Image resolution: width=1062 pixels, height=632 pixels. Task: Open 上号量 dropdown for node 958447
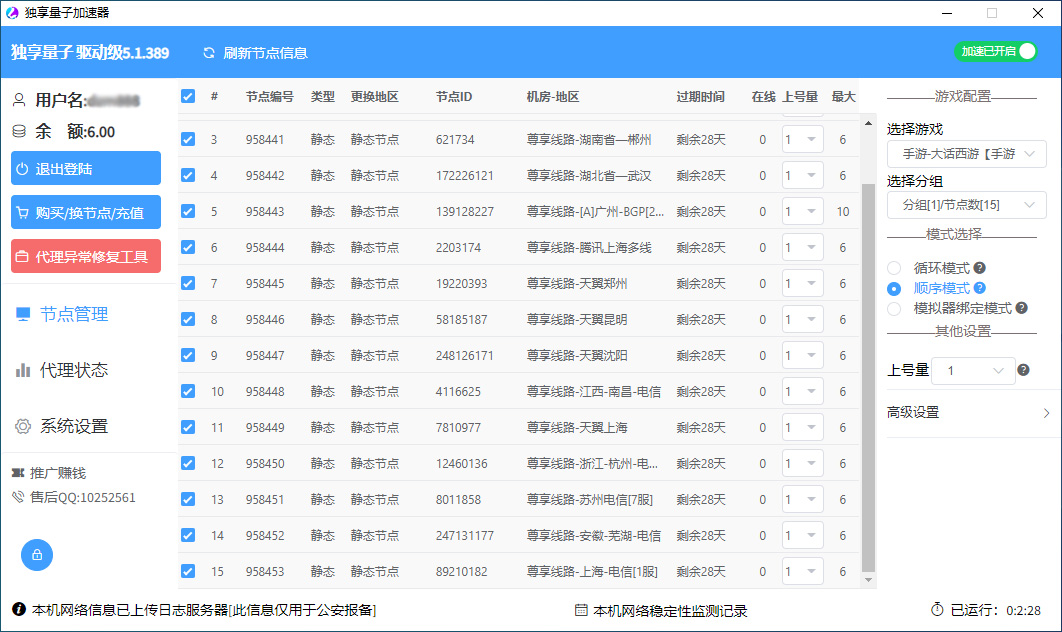803,356
